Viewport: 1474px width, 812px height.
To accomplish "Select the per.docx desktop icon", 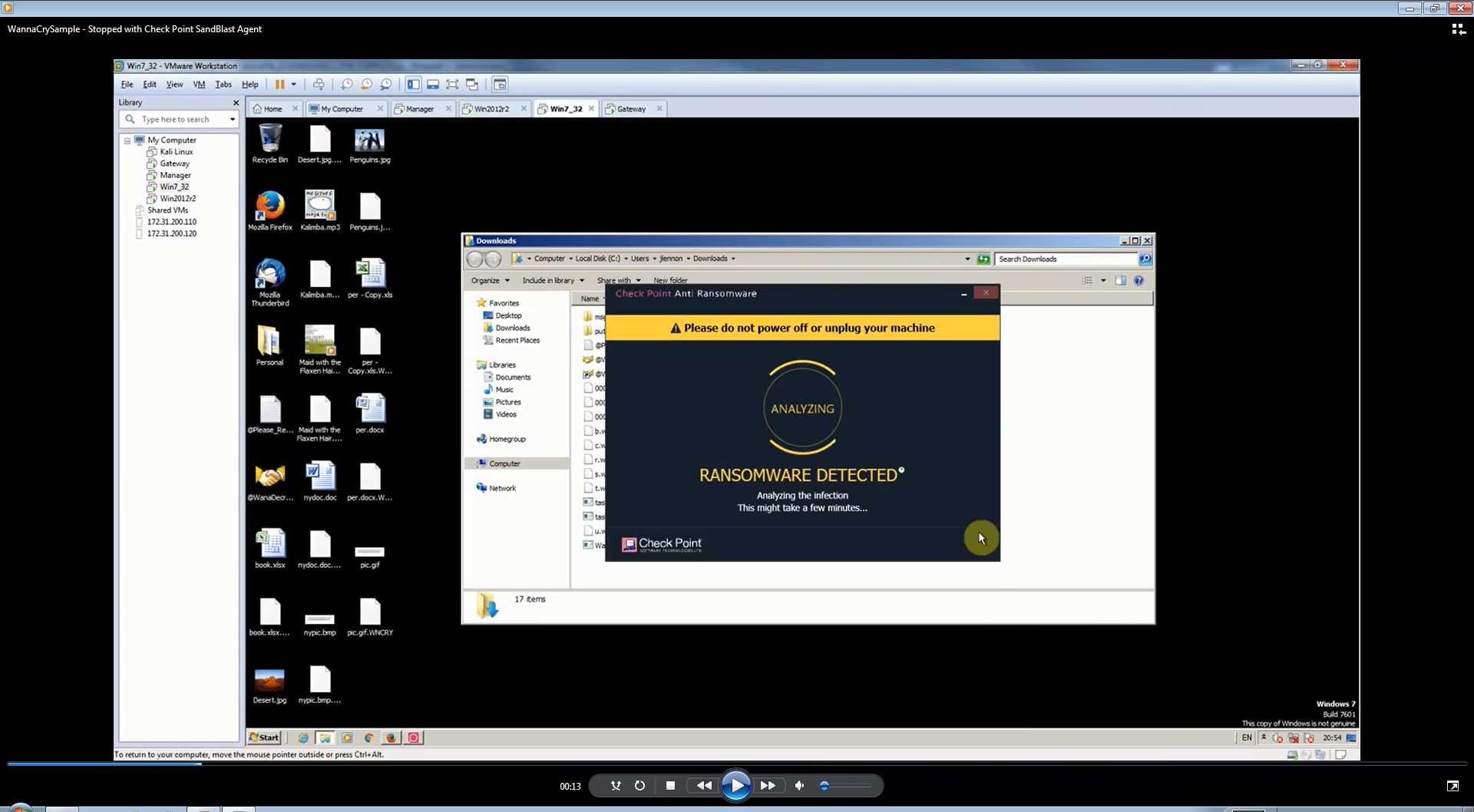I will [370, 414].
